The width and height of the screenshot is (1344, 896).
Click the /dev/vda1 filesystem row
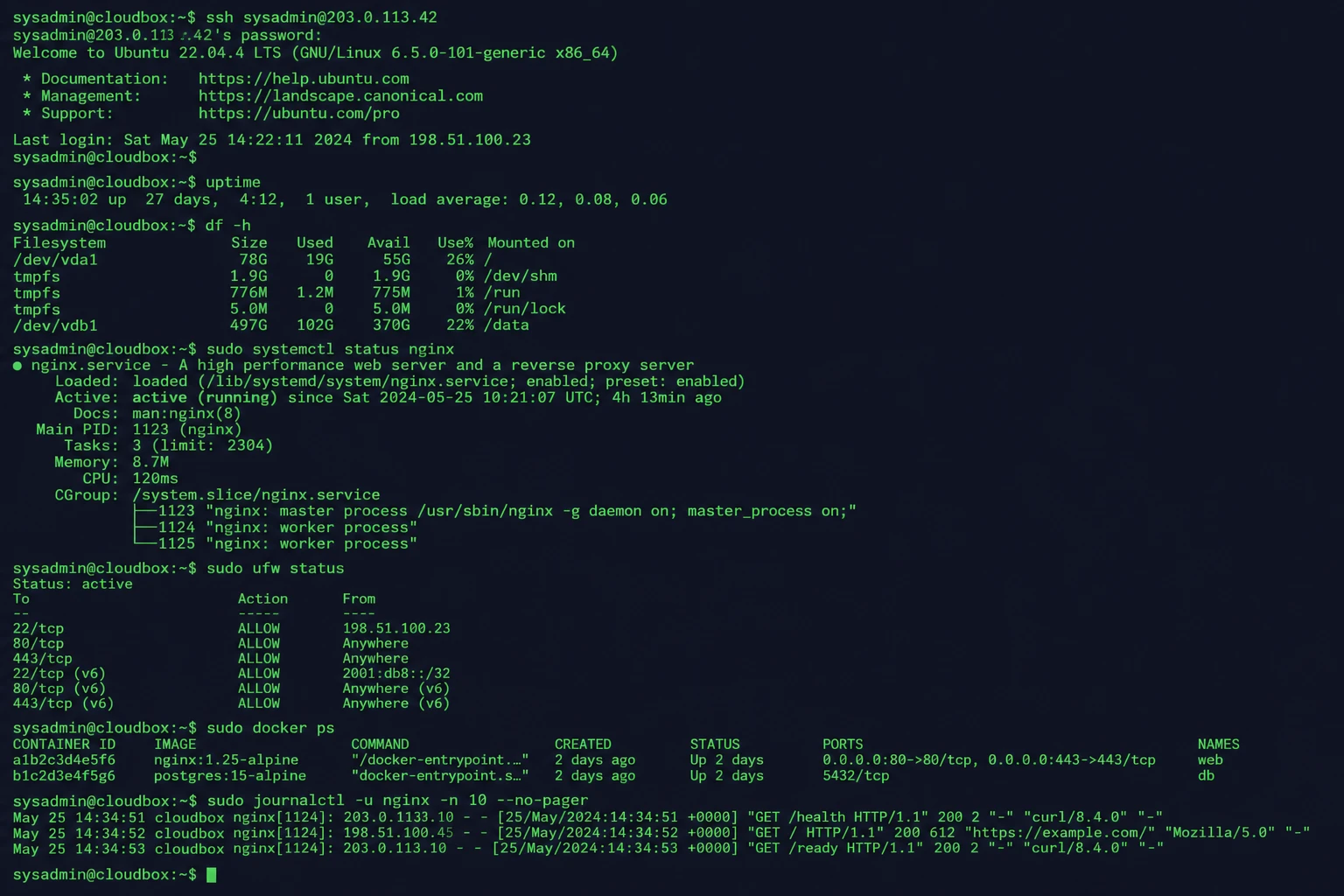pyautogui.click(x=253, y=260)
